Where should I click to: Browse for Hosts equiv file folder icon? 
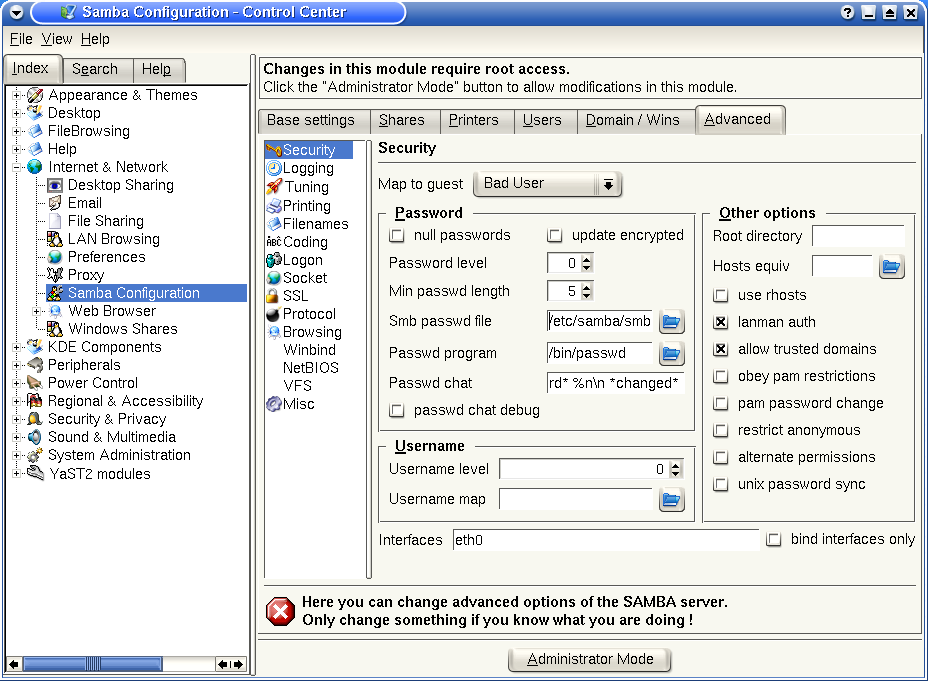(x=891, y=267)
